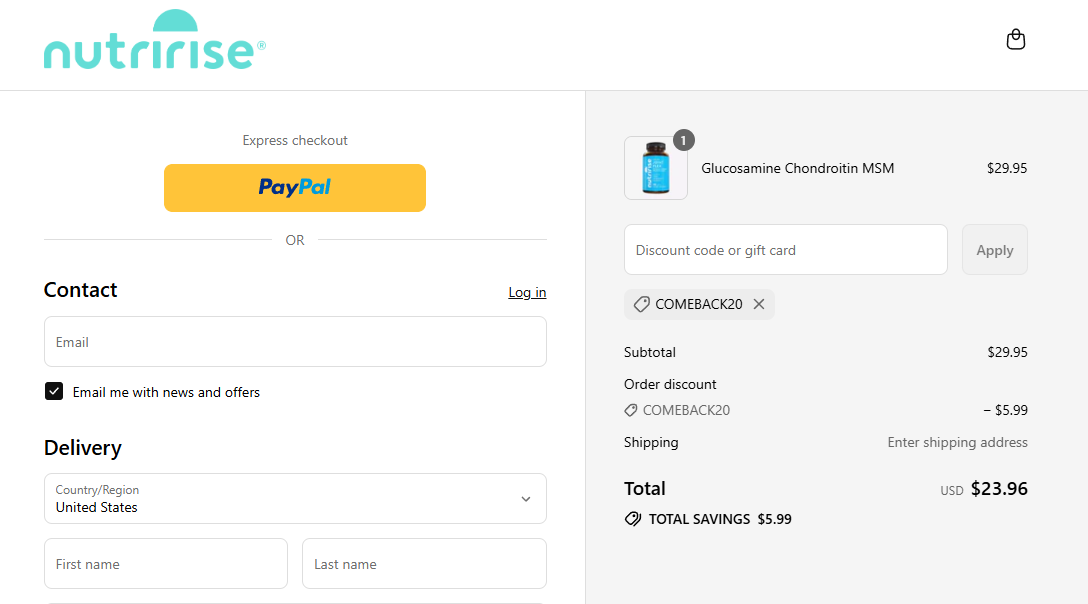Pay with PayPal express checkout
The image size is (1088, 604).
pyautogui.click(x=295, y=188)
